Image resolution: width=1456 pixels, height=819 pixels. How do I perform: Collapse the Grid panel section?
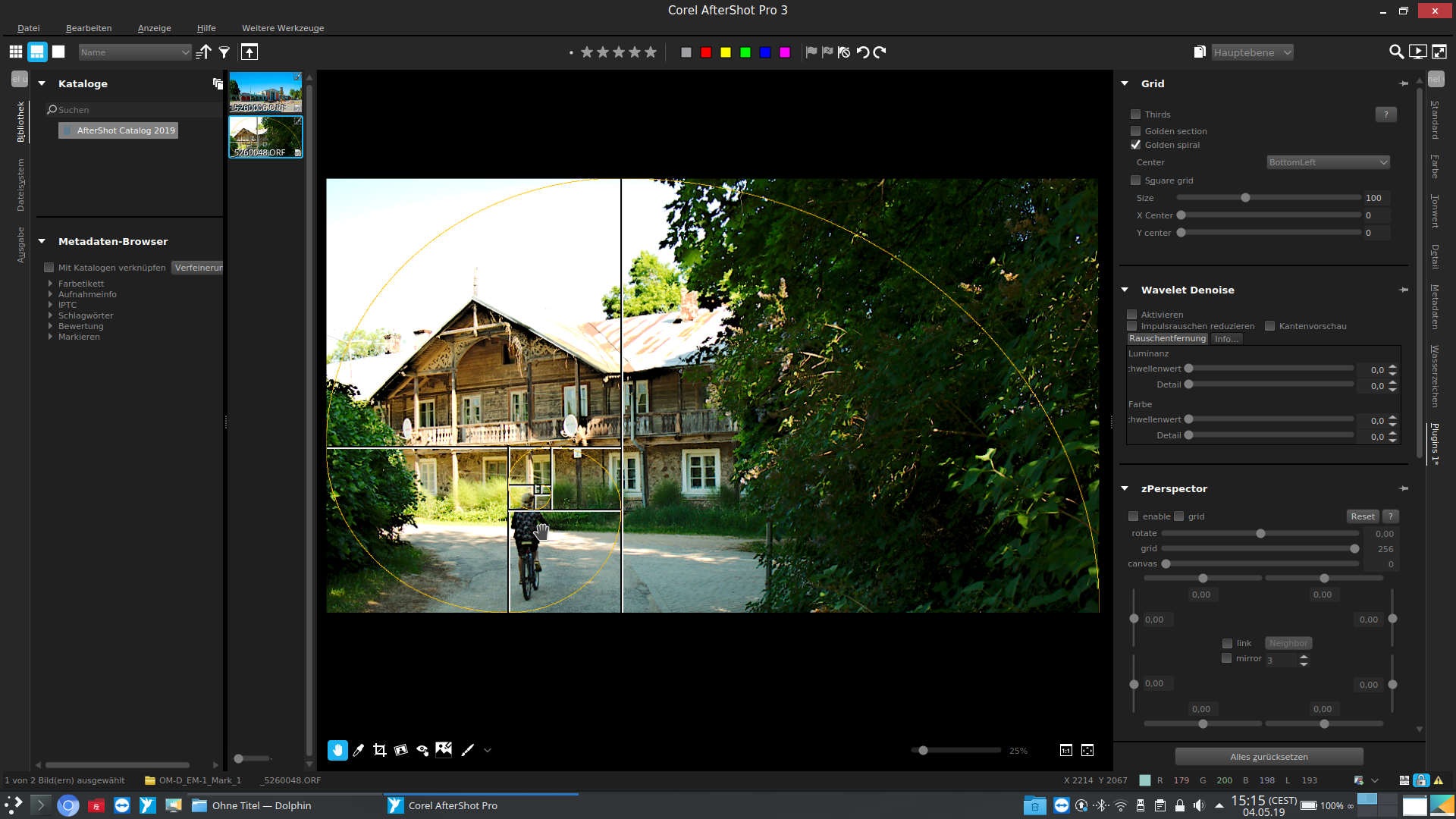[x=1125, y=83]
